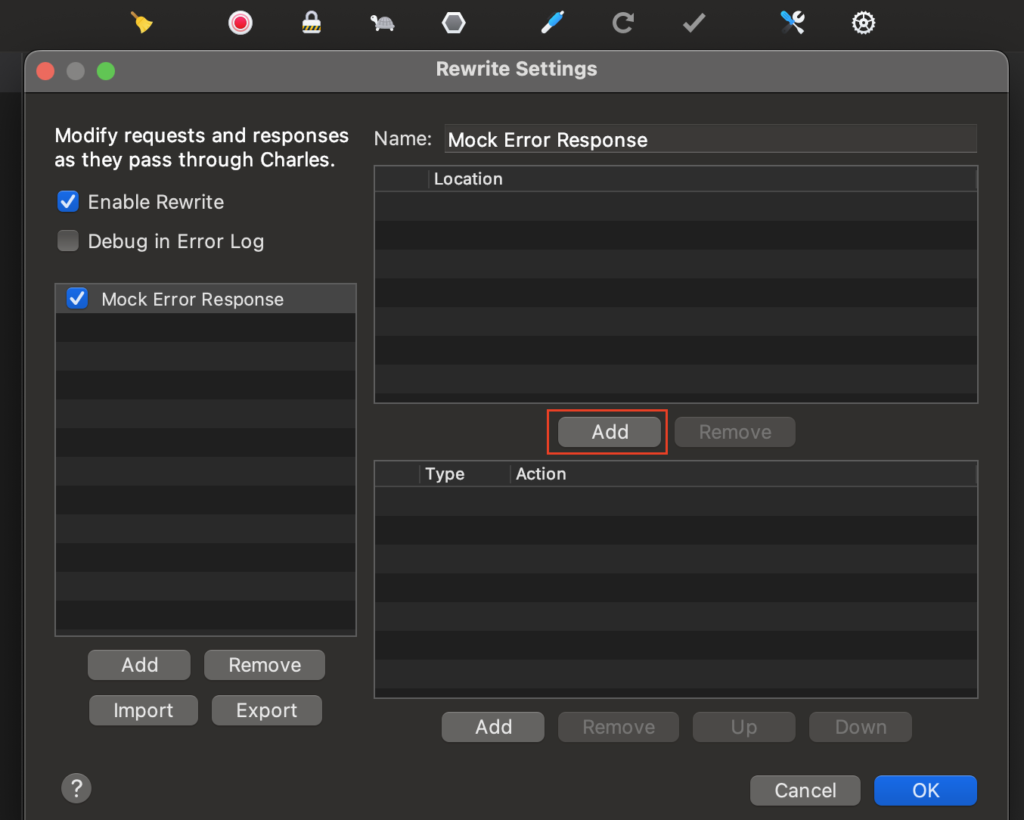Uncheck the Enable Rewrite checkbox
Screen dimensions: 1024x820
[68, 202]
